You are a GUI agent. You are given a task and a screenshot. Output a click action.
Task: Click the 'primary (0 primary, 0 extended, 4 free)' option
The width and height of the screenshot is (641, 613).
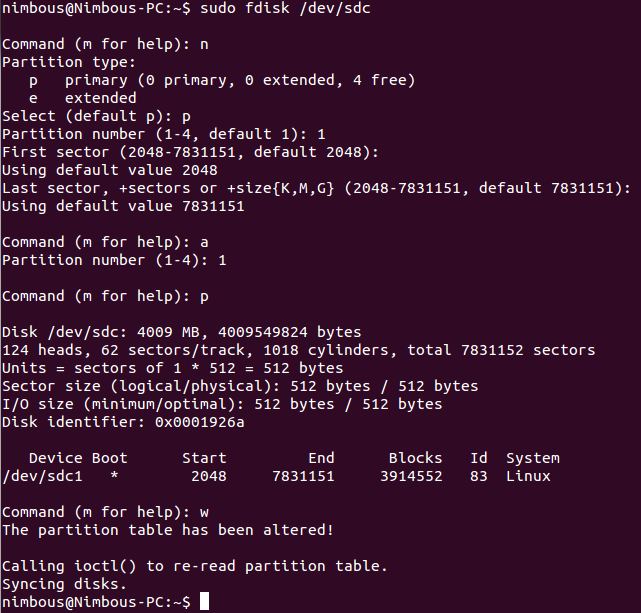coord(240,80)
